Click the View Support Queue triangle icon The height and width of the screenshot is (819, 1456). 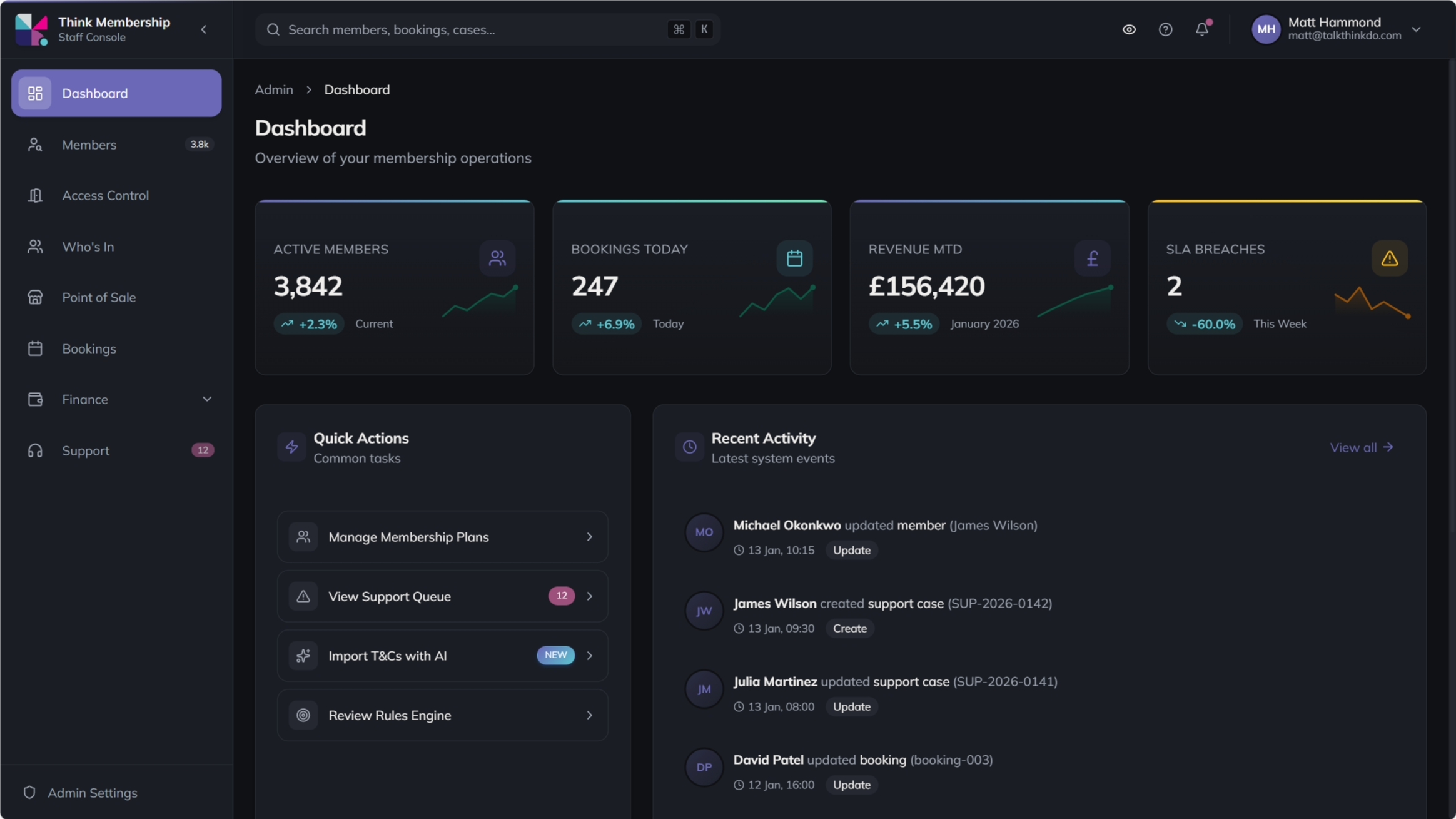tap(303, 596)
